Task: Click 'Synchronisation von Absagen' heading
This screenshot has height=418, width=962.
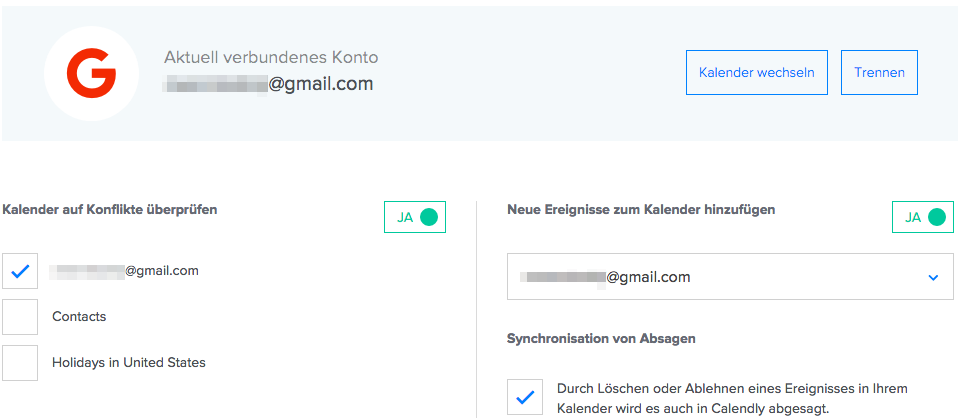Action: tap(601, 338)
